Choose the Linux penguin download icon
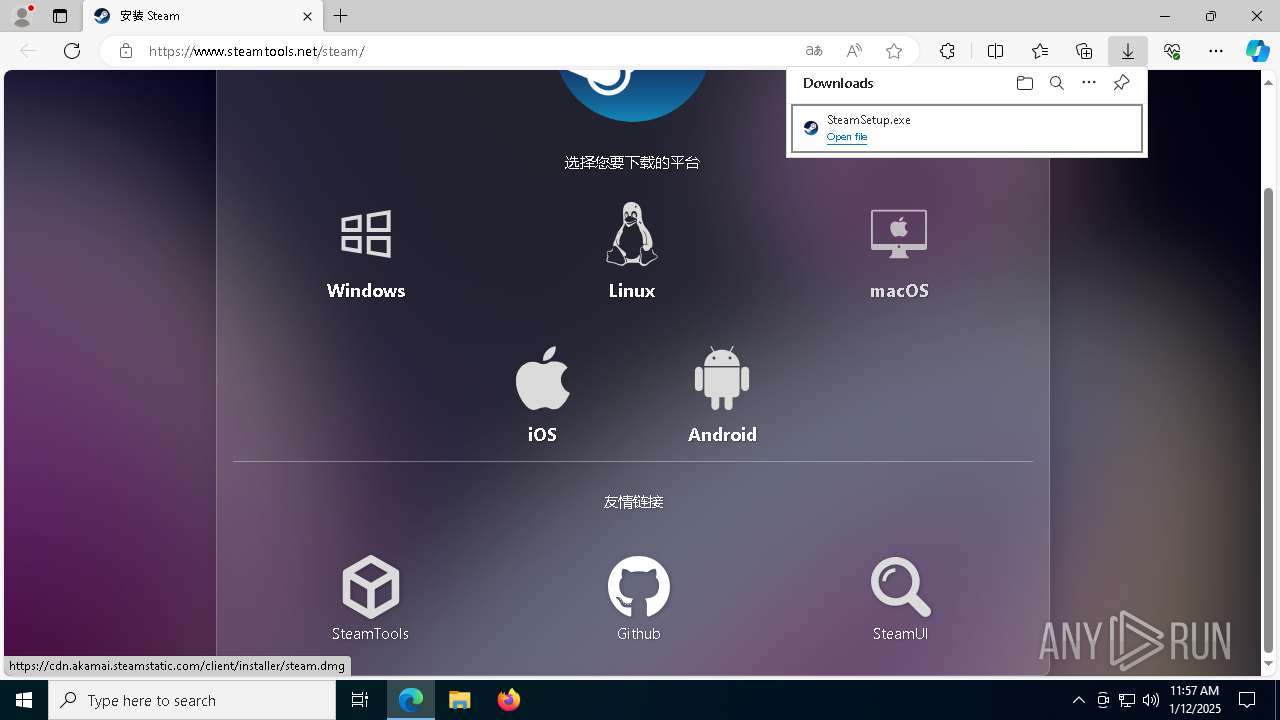 click(x=631, y=234)
